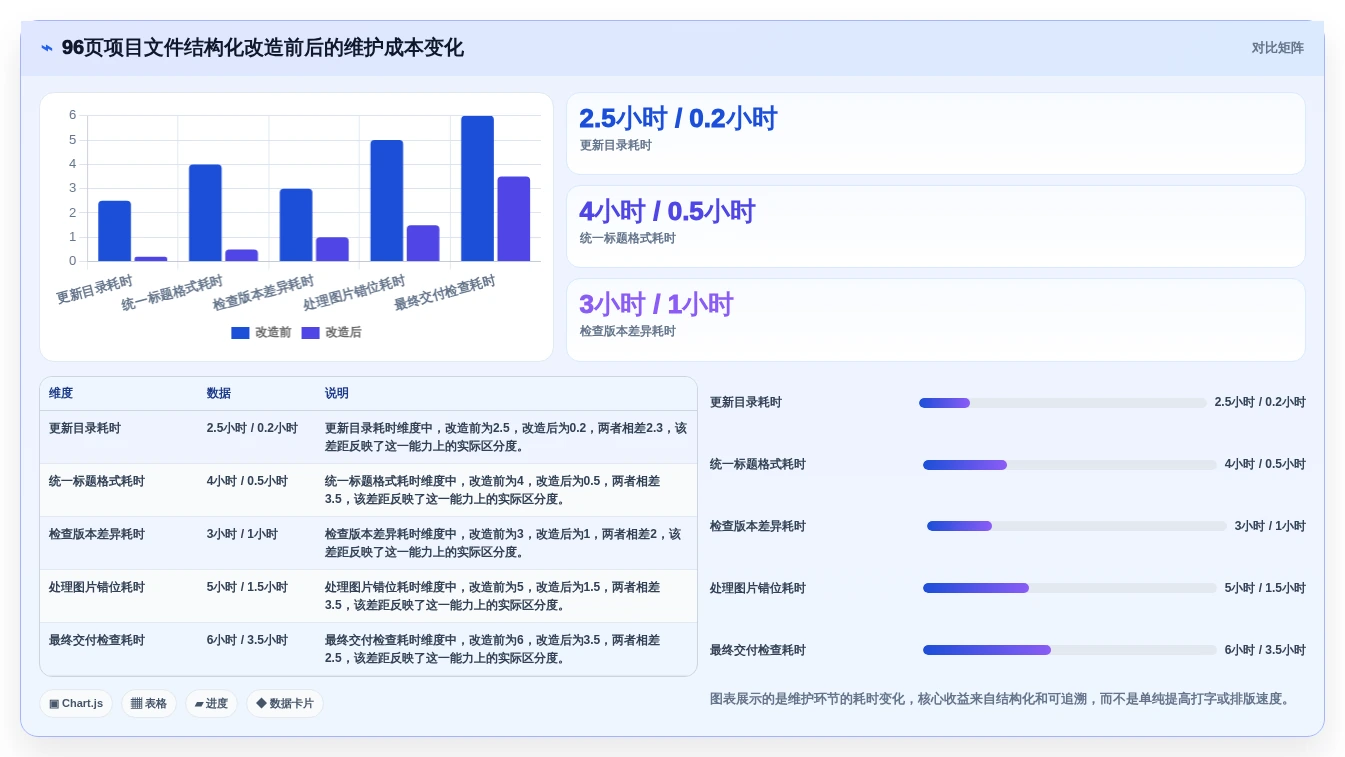This screenshot has width=1345, height=757.
Task: Click the lightning icon beside the title
Action: (x=47, y=48)
